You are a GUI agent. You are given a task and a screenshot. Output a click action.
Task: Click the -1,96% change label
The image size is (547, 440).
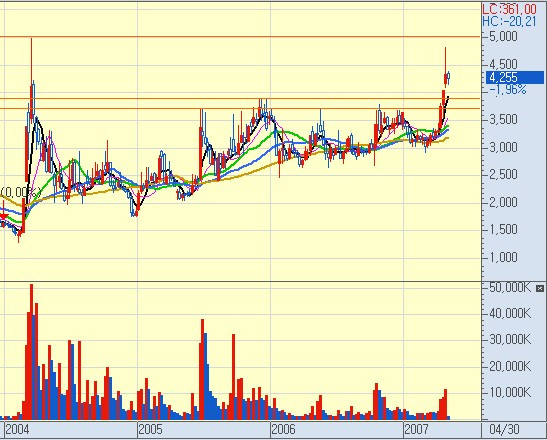pos(508,90)
